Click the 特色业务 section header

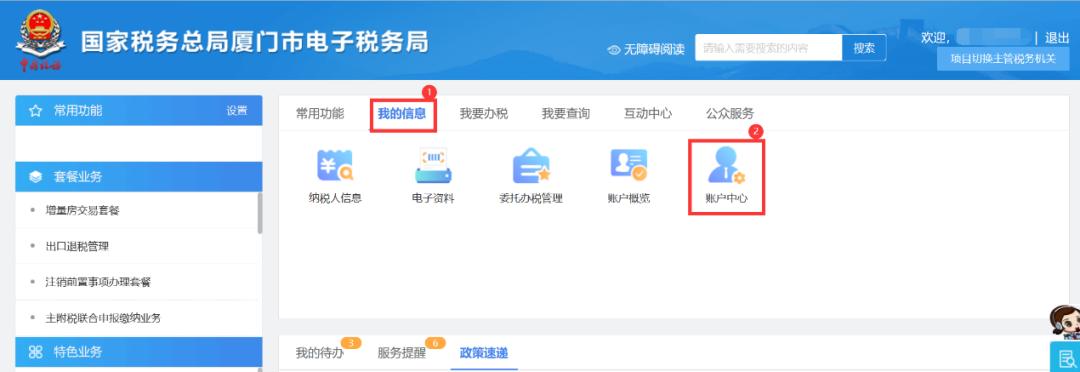pyautogui.click(x=138, y=352)
